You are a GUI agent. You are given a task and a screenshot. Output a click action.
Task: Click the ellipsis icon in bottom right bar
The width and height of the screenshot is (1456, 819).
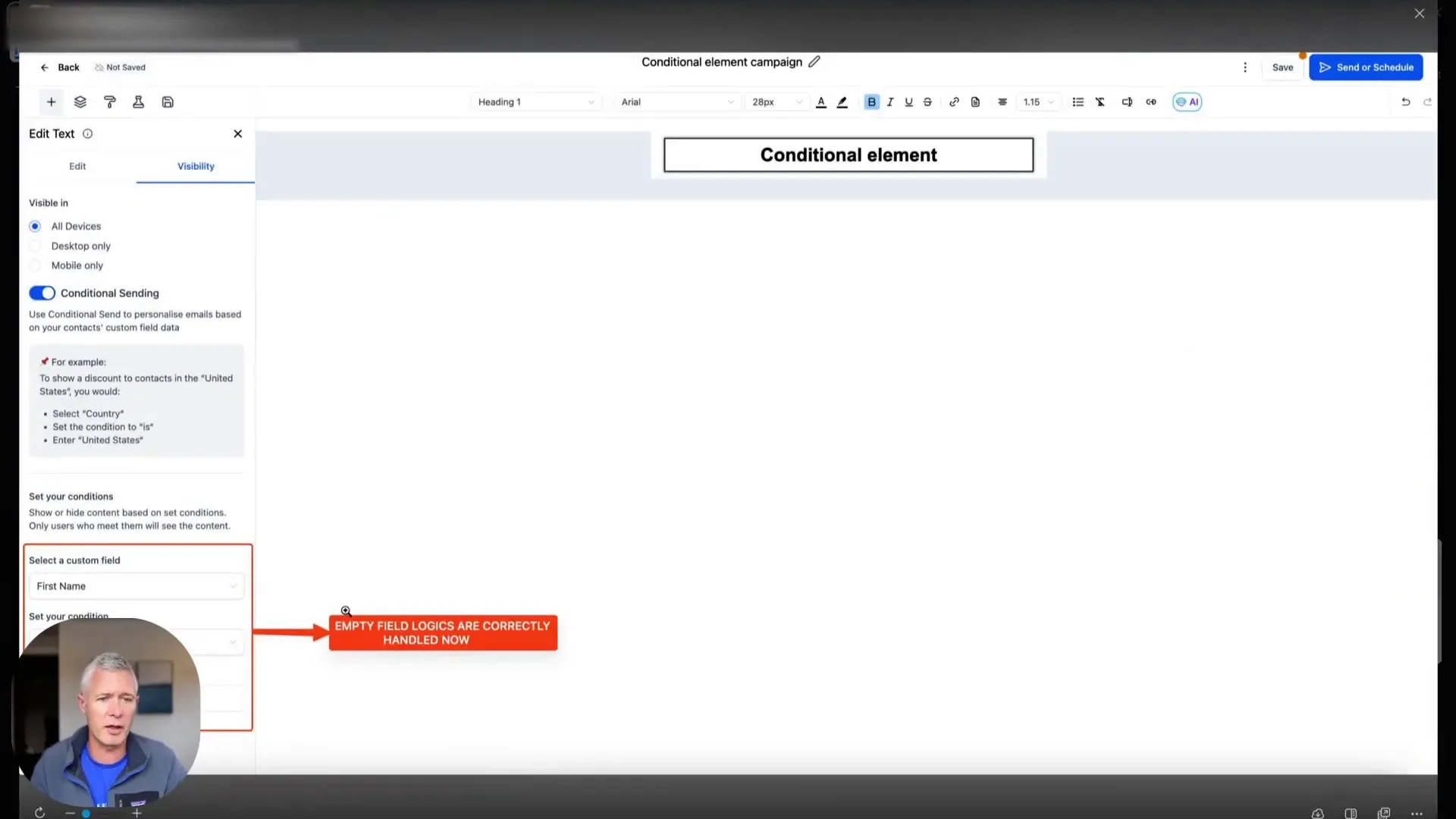point(1417,814)
